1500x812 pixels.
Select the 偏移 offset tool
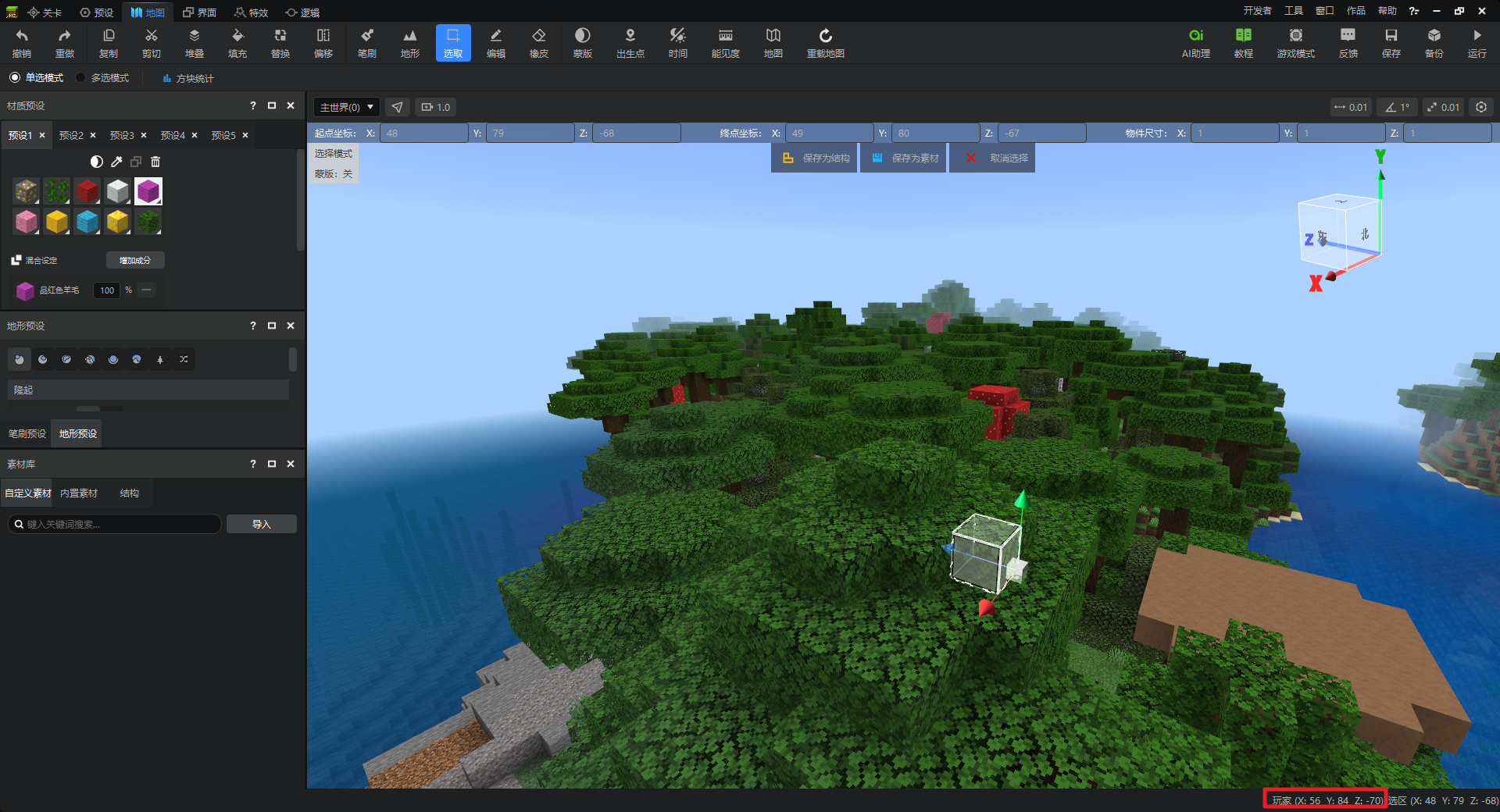[323, 43]
